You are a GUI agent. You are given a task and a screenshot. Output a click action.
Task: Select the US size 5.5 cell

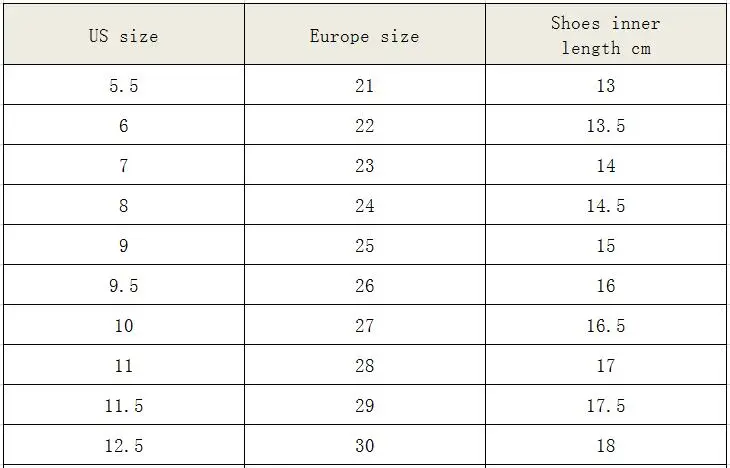[124, 85]
